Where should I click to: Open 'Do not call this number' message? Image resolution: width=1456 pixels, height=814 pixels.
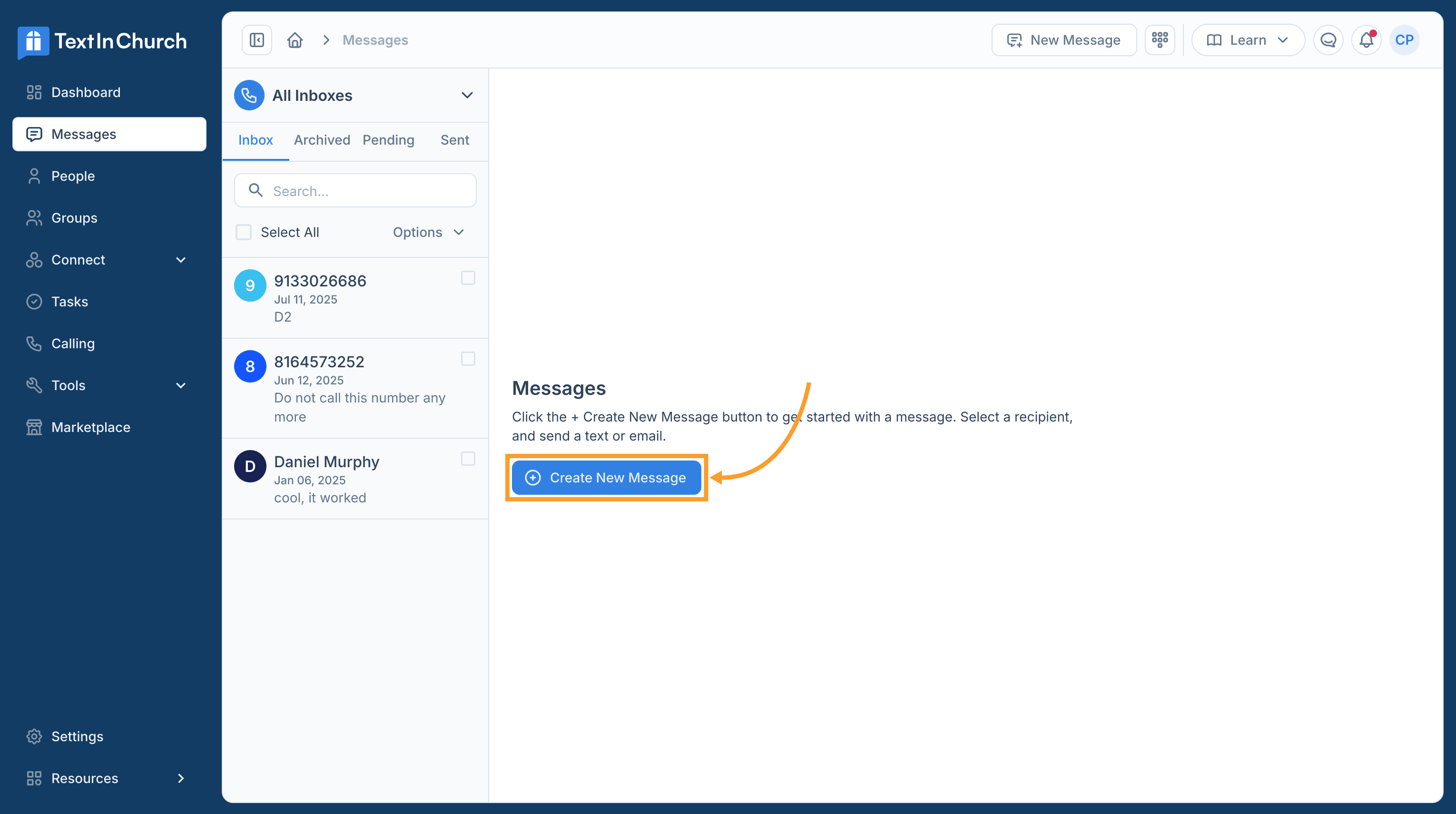pos(359,407)
